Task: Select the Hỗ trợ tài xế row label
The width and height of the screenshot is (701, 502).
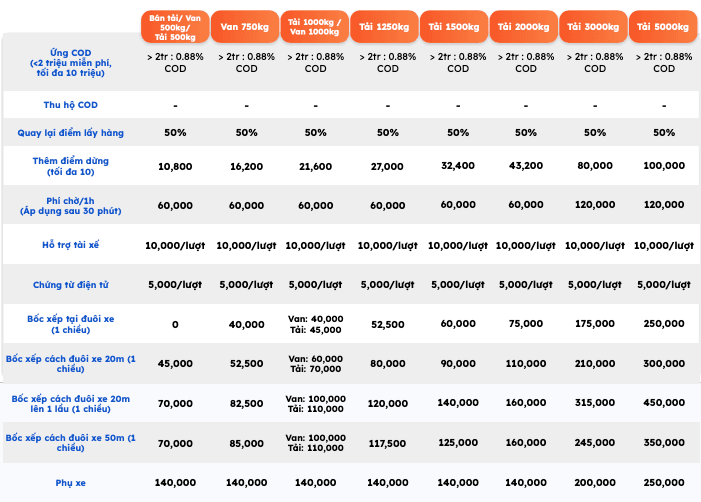Action: (x=70, y=244)
